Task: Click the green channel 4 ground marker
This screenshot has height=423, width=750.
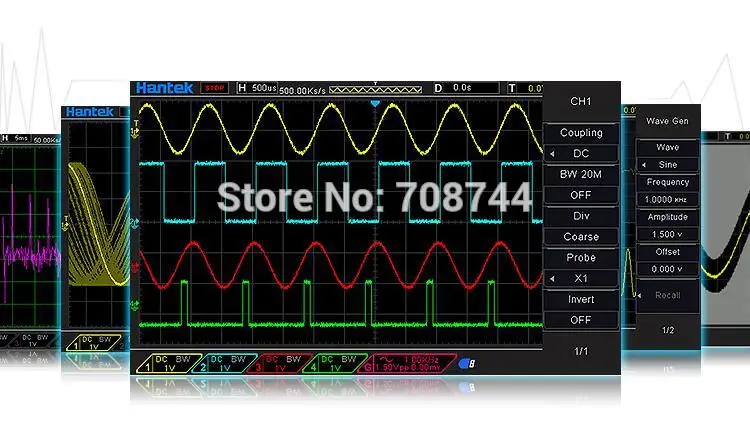Action: [134, 305]
